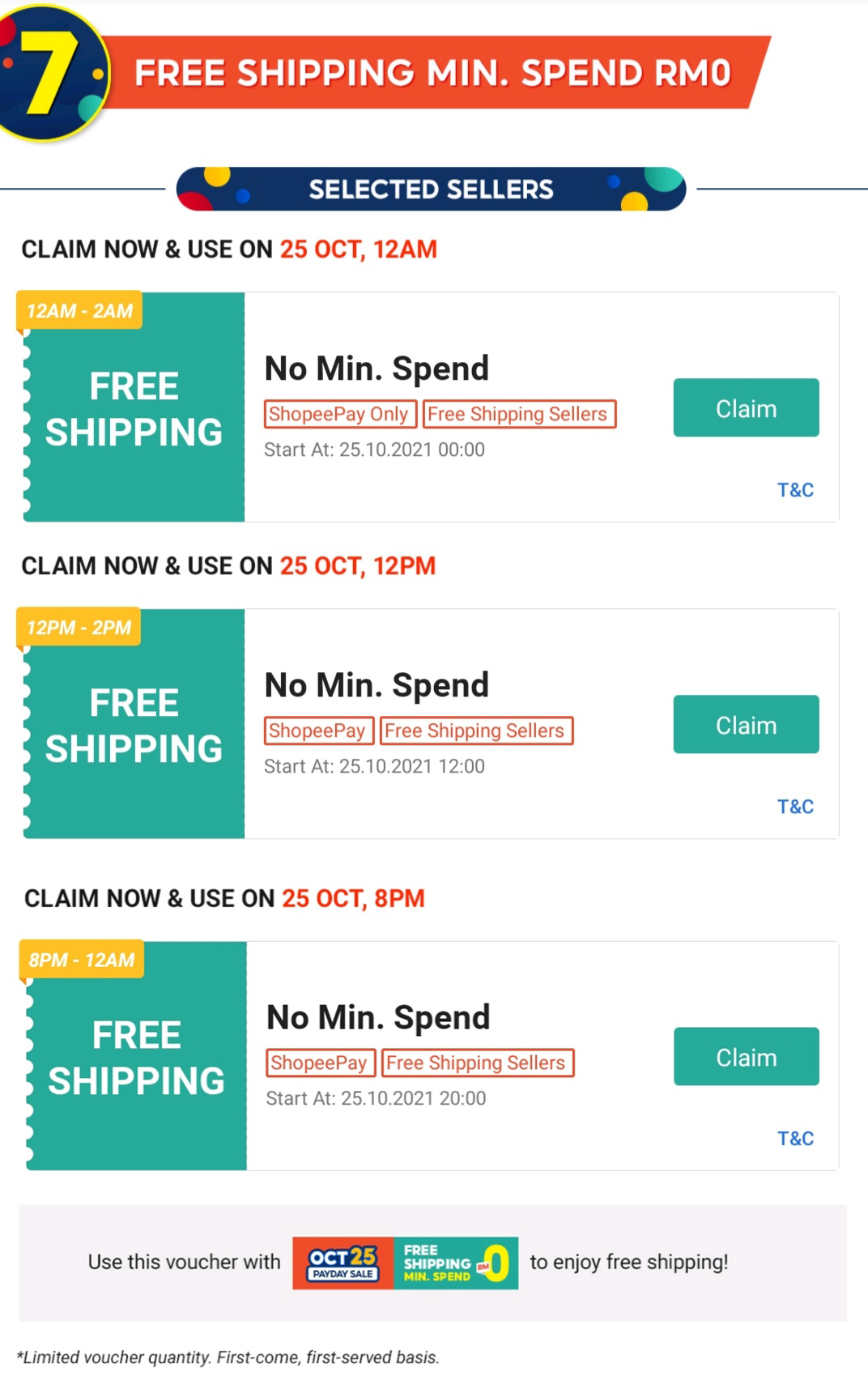Tap the Free Shipping Min. Spend RM0 banner
868x1376 pixels.
433,73
